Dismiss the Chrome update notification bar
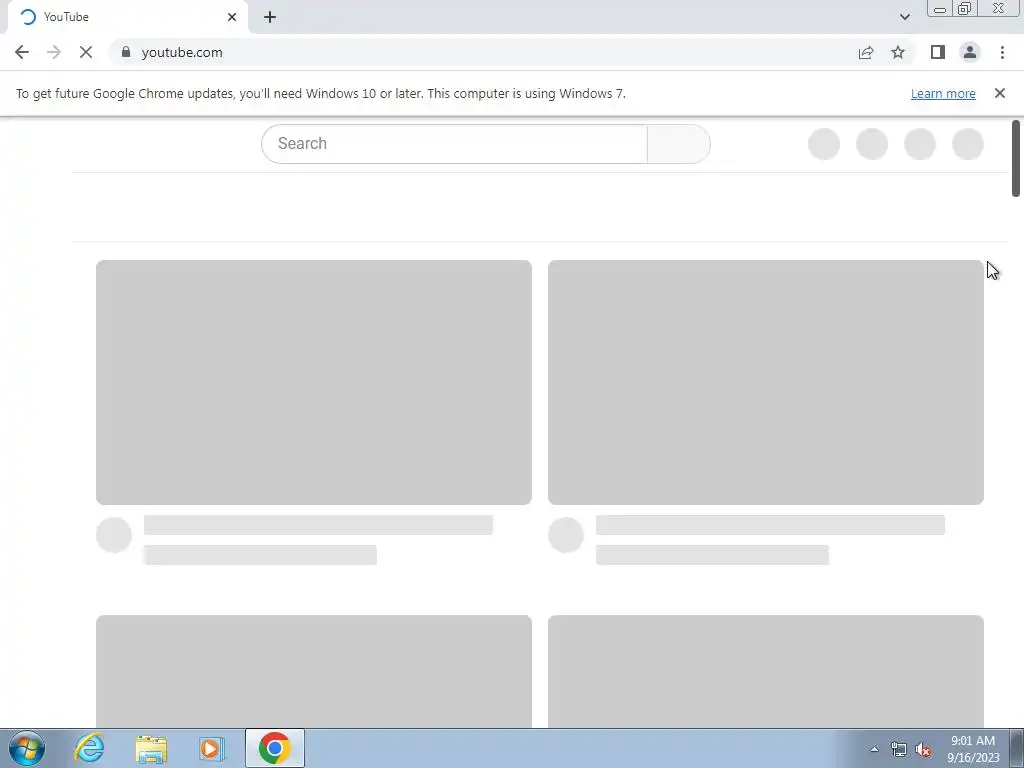Image resolution: width=1024 pixels, height=768 pixels. (999, 93)
